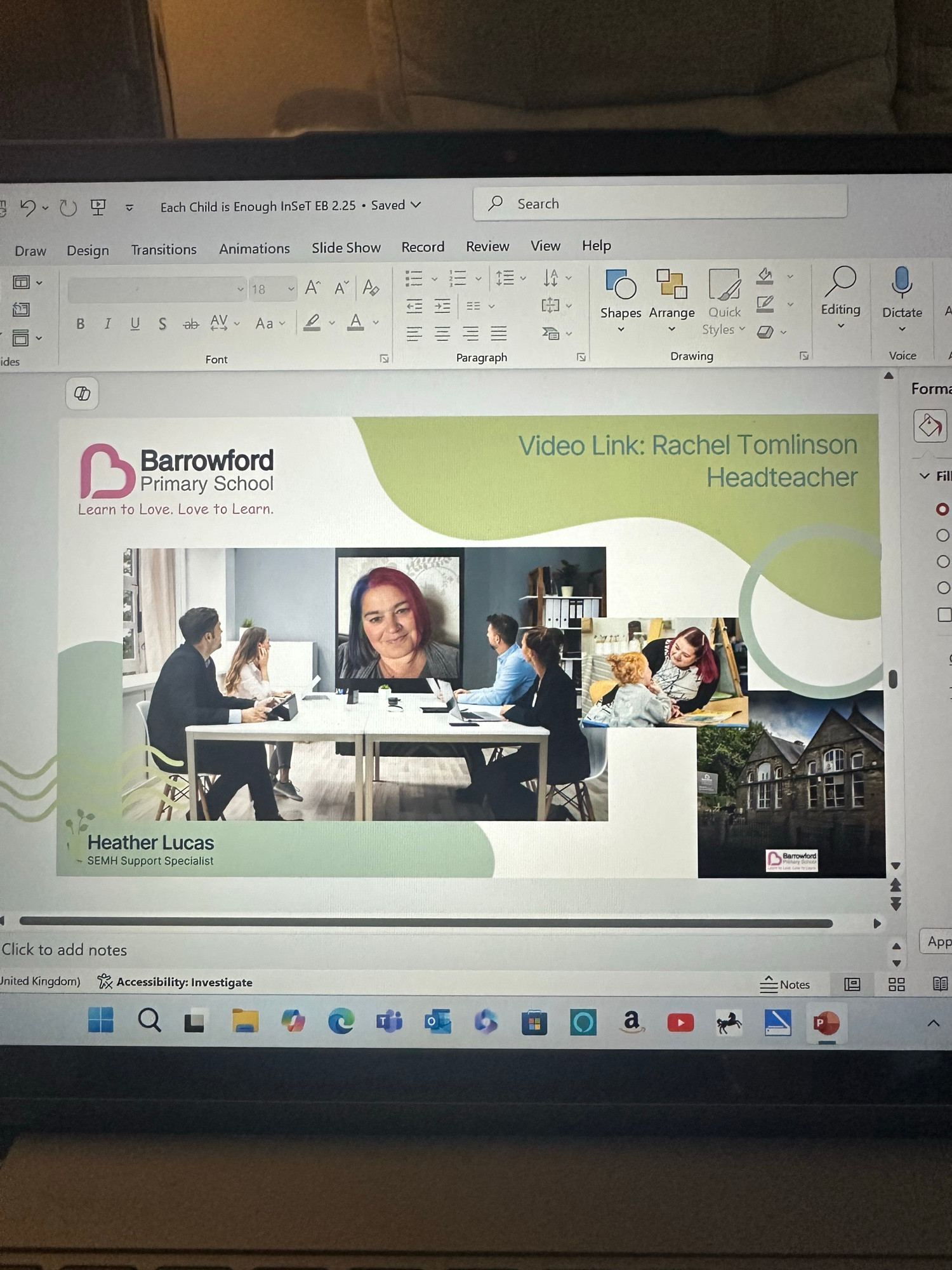
Task: Click the Numbering list icon
Action: point(457,278)
